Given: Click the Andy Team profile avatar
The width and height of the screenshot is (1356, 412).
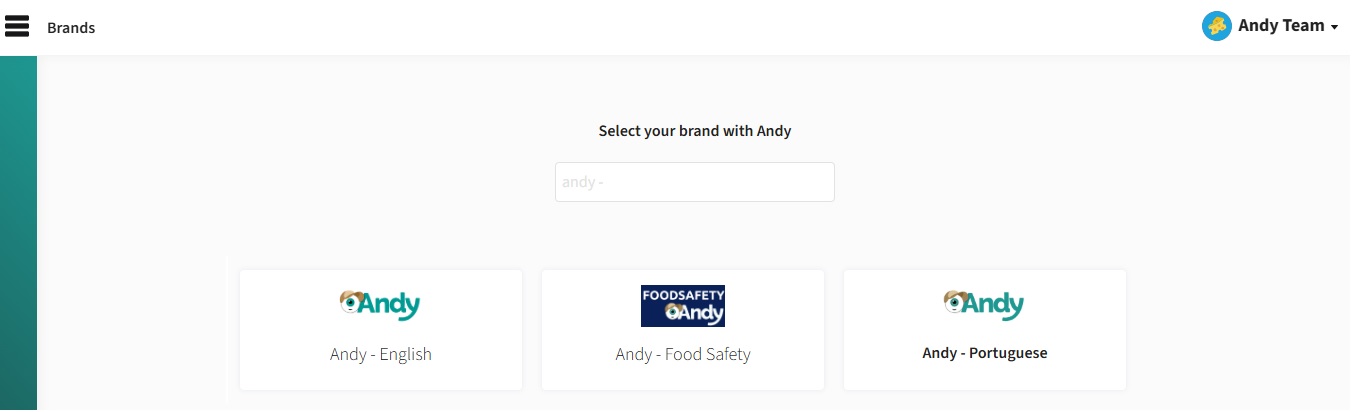Looking at the screenshot, I should coord(1216,27).
